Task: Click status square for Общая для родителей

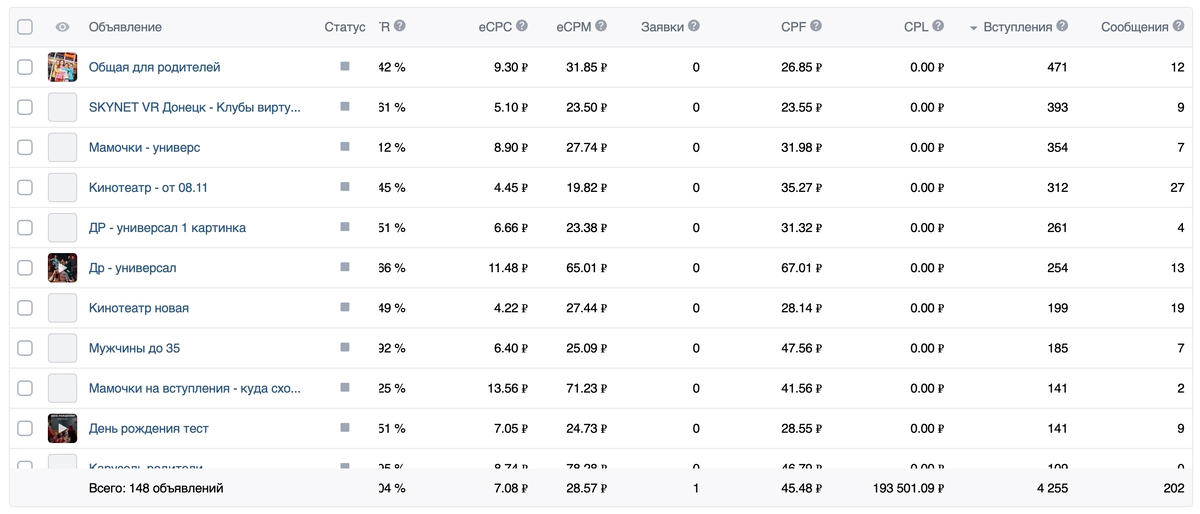Action: [x=345, y=66]
